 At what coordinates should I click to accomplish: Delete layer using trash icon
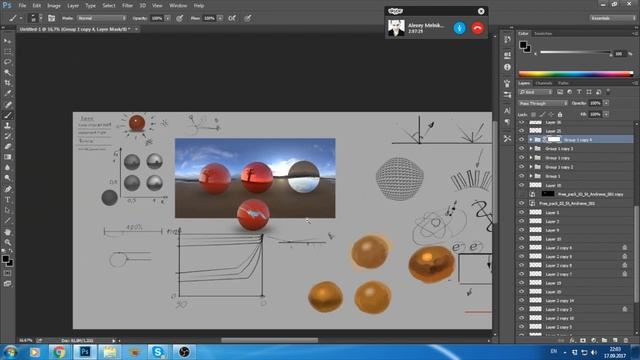pos(626,340)
